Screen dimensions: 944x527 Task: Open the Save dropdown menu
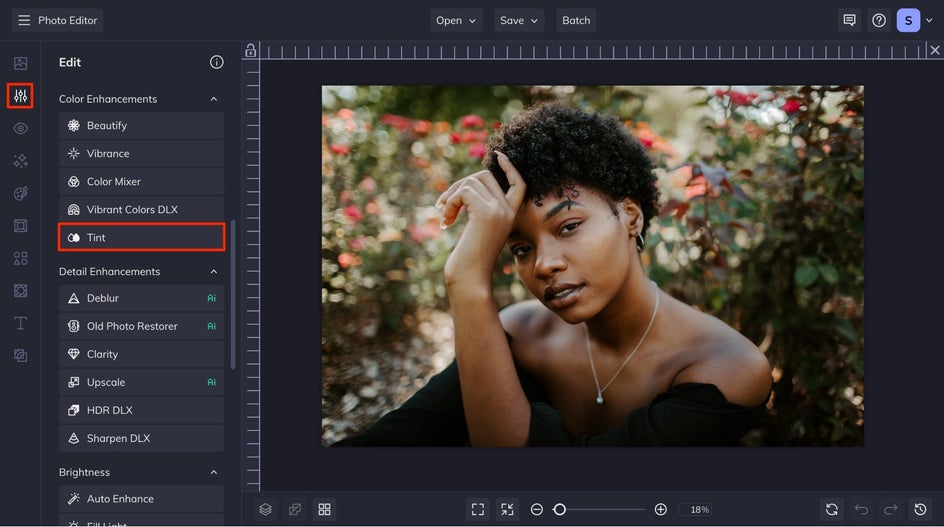pos(519,20)
